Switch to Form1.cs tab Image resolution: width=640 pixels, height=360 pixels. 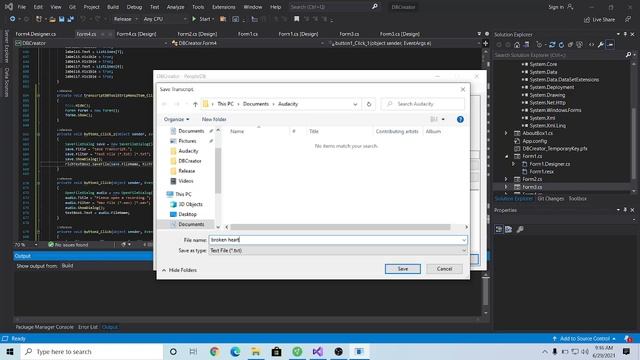pos(248,34)
